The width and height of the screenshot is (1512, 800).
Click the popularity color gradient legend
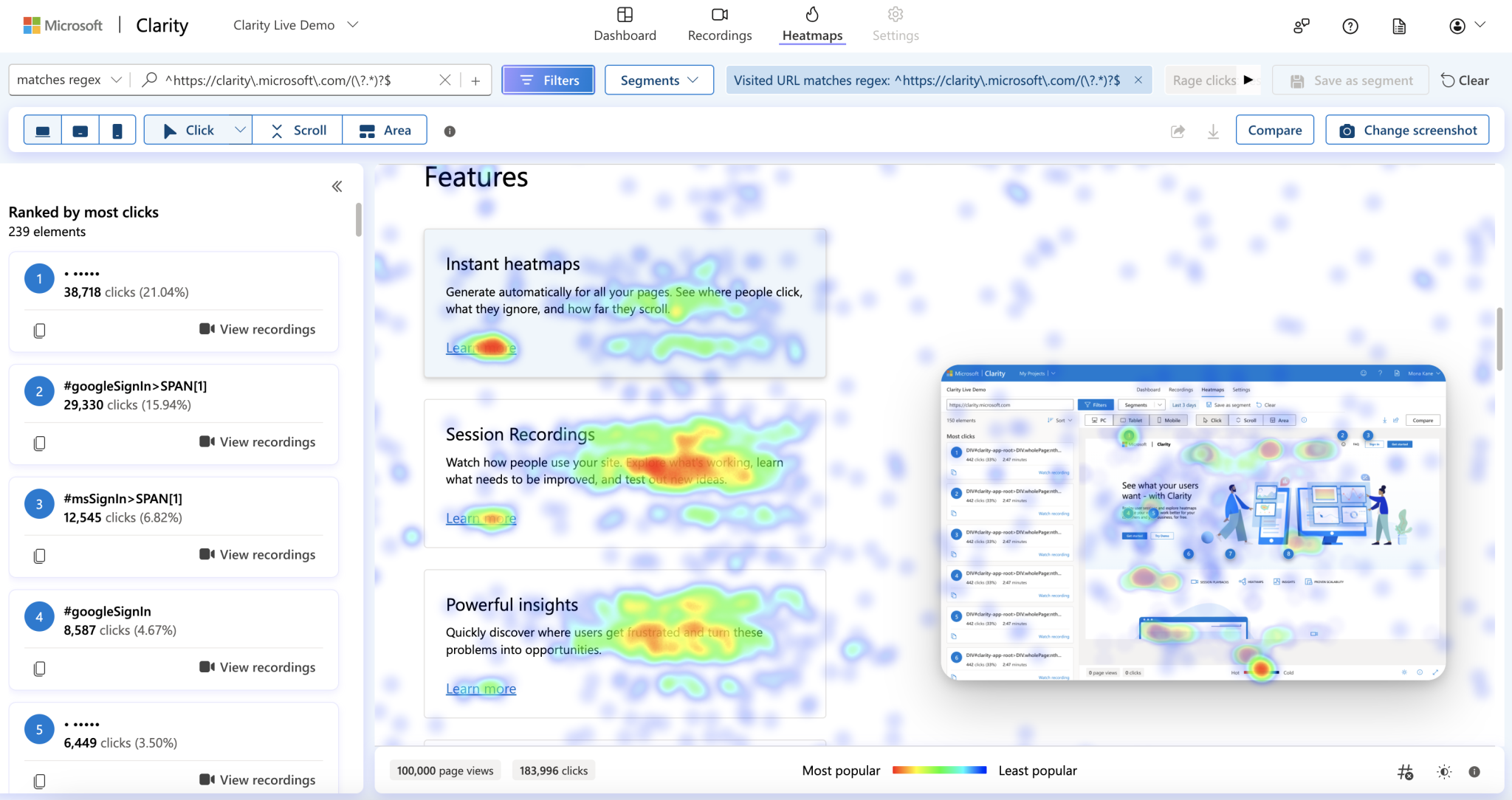click(x=939, y=770)
